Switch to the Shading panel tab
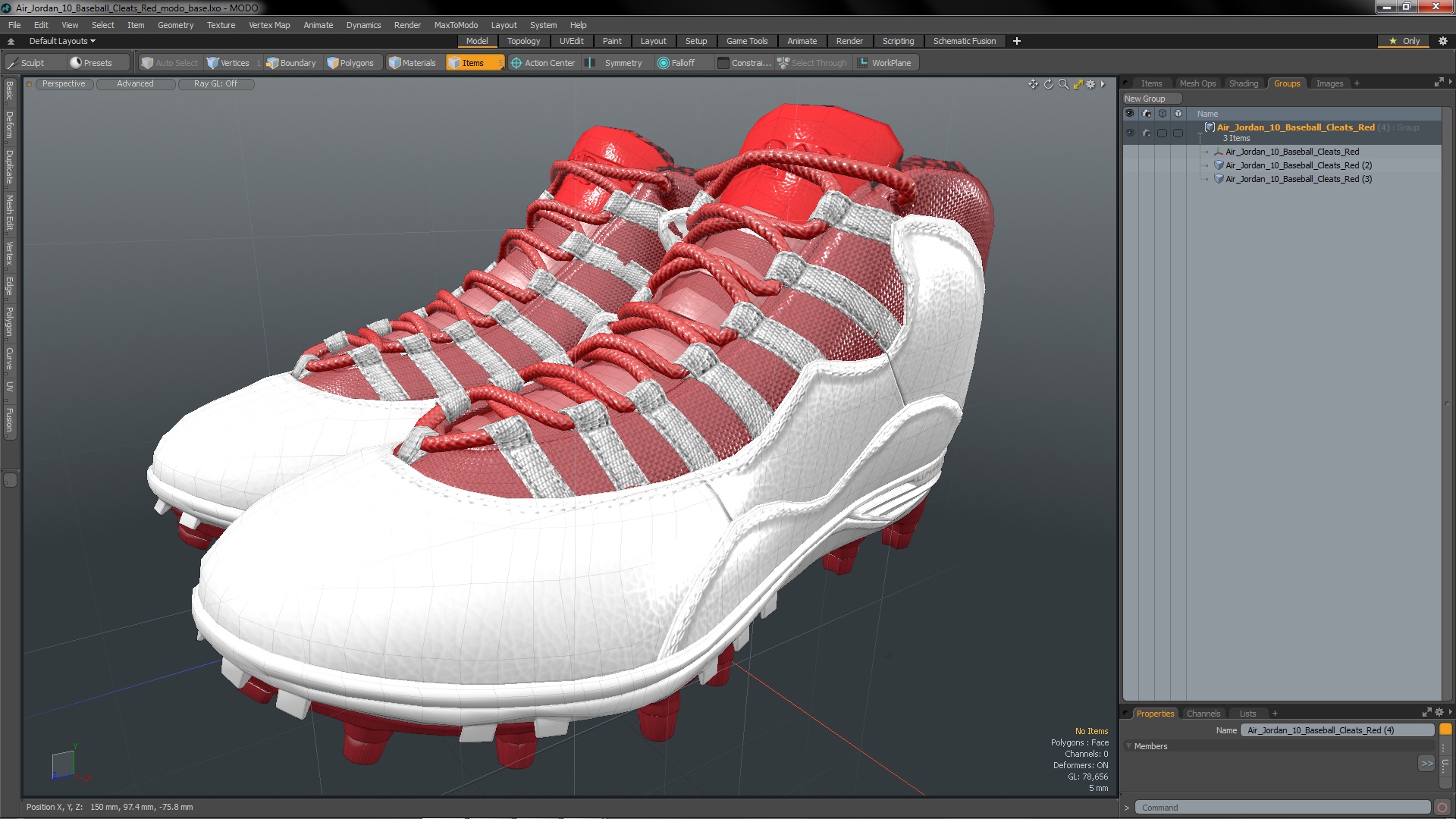 (x=1243, y=83)
